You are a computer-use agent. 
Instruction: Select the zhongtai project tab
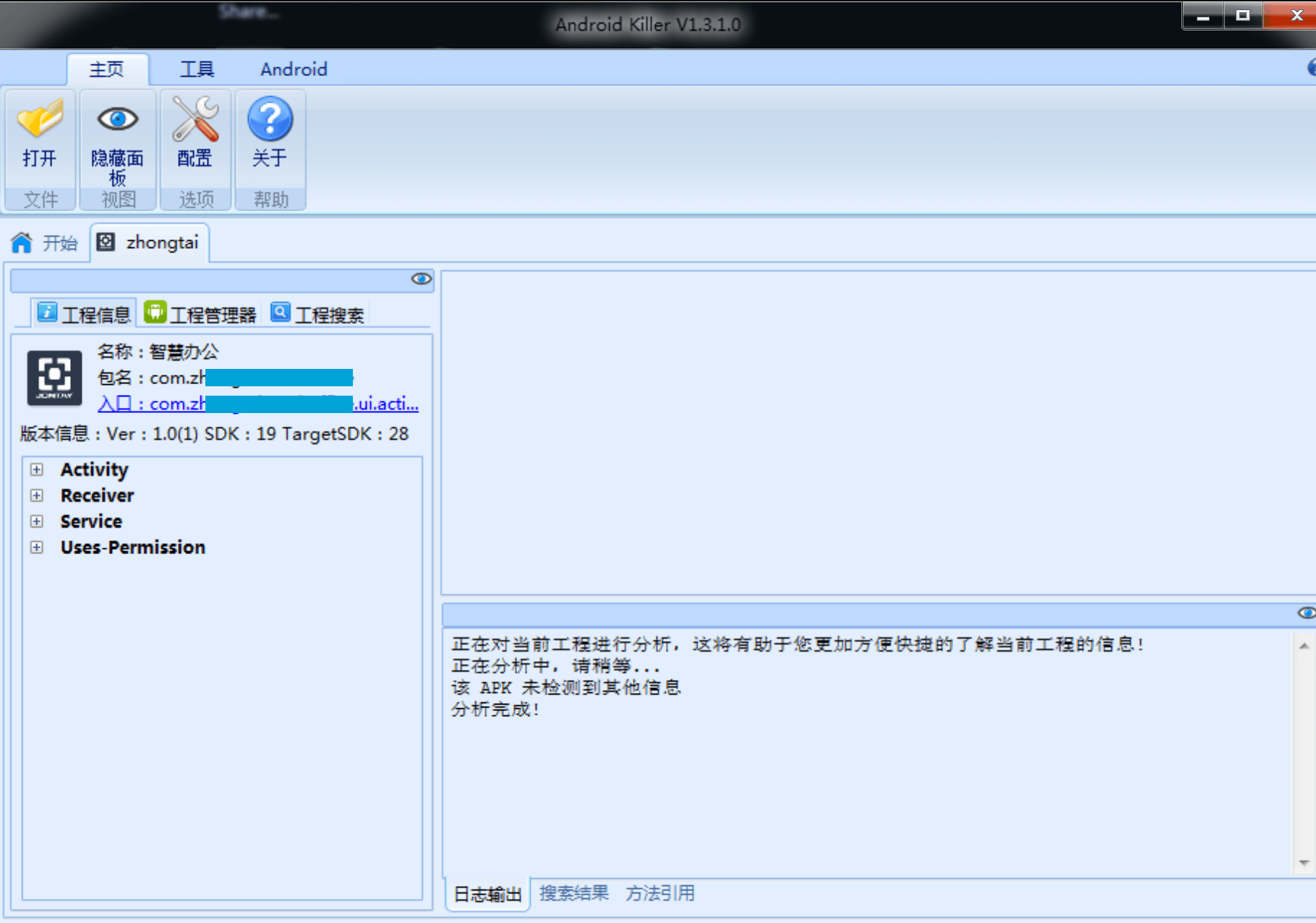click(x=150, y=242)
